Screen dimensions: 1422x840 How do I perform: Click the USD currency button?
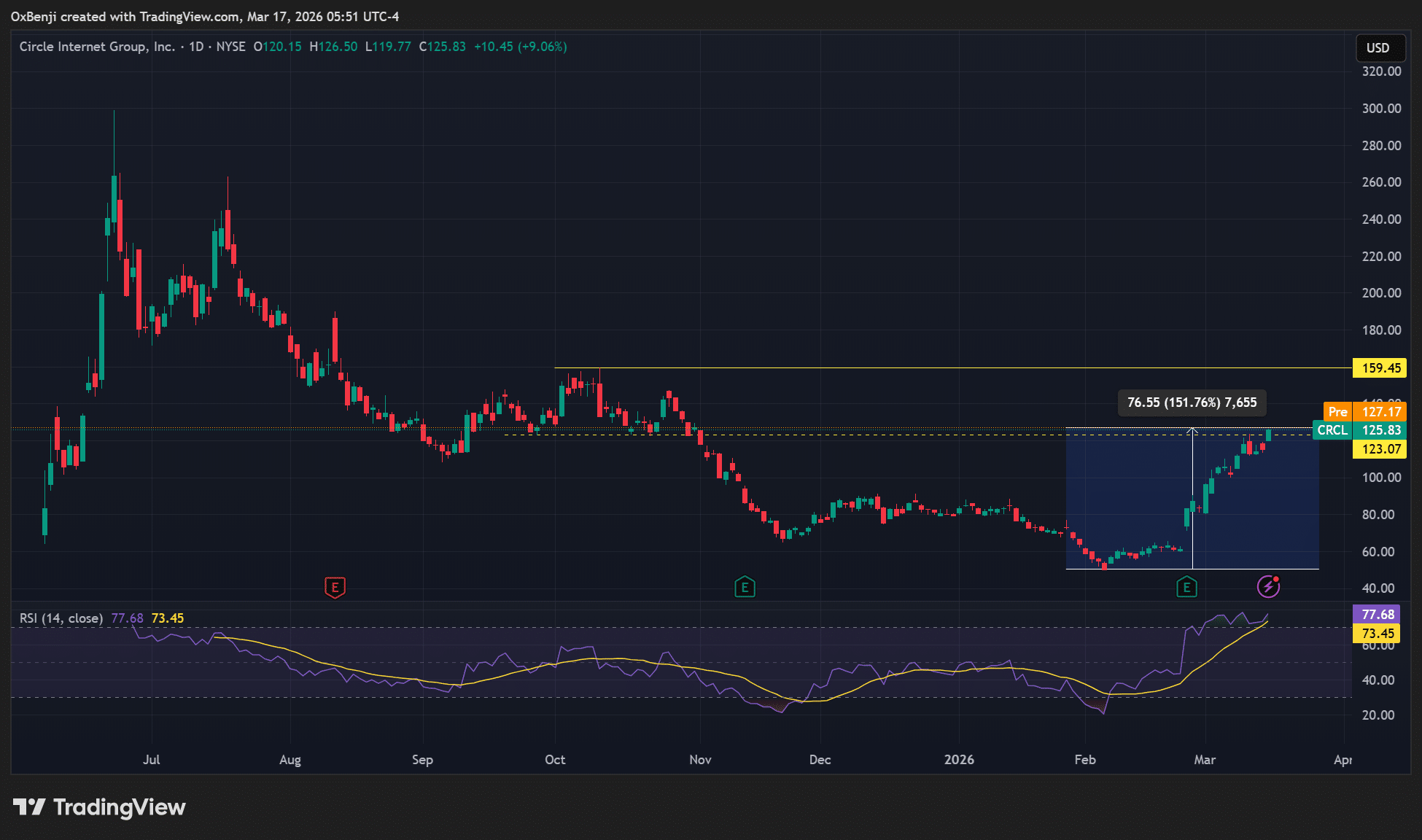coord(1378,48)
